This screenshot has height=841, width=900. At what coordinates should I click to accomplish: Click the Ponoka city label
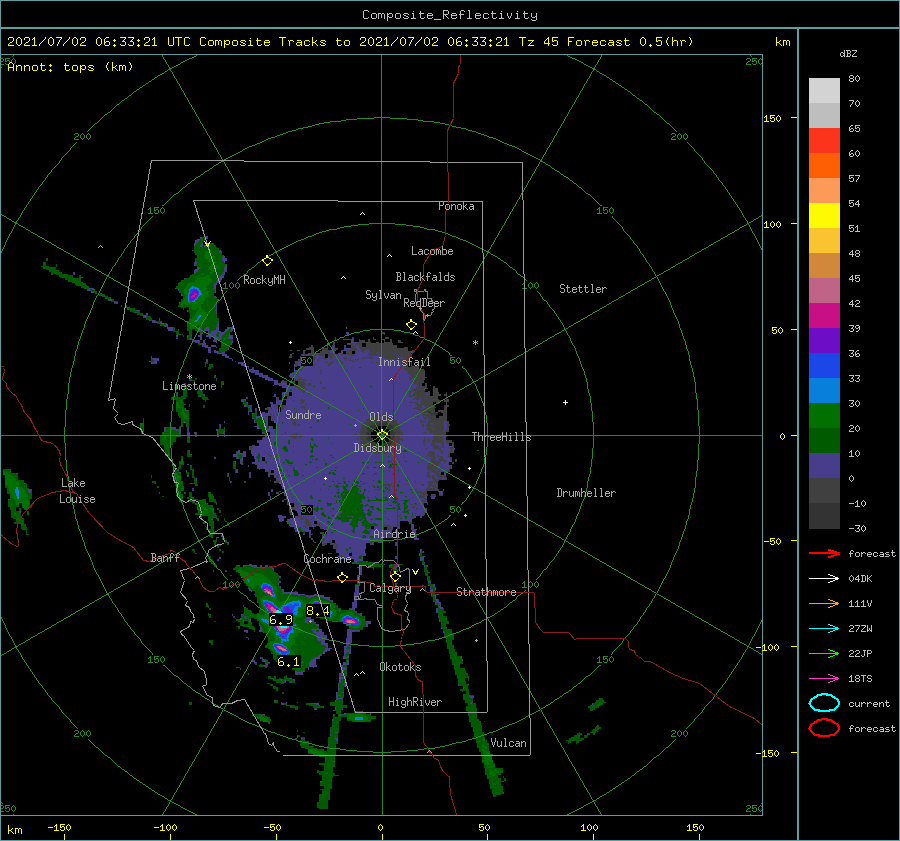[456, 206]
